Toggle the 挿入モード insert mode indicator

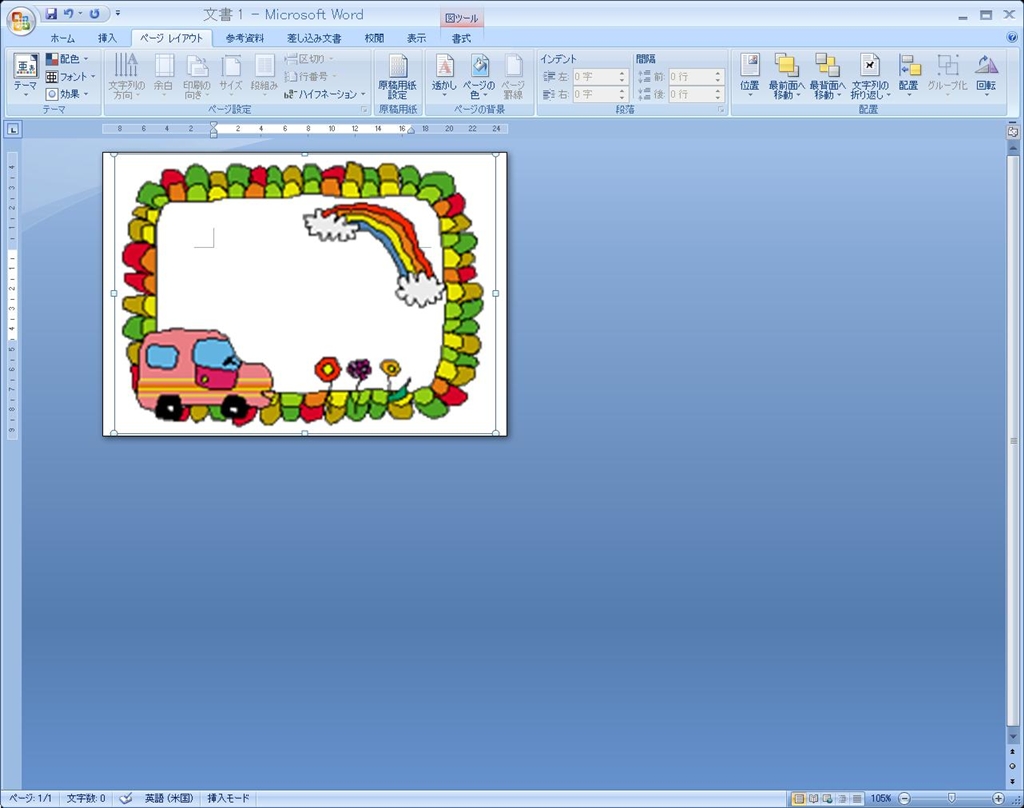point(229,798)
